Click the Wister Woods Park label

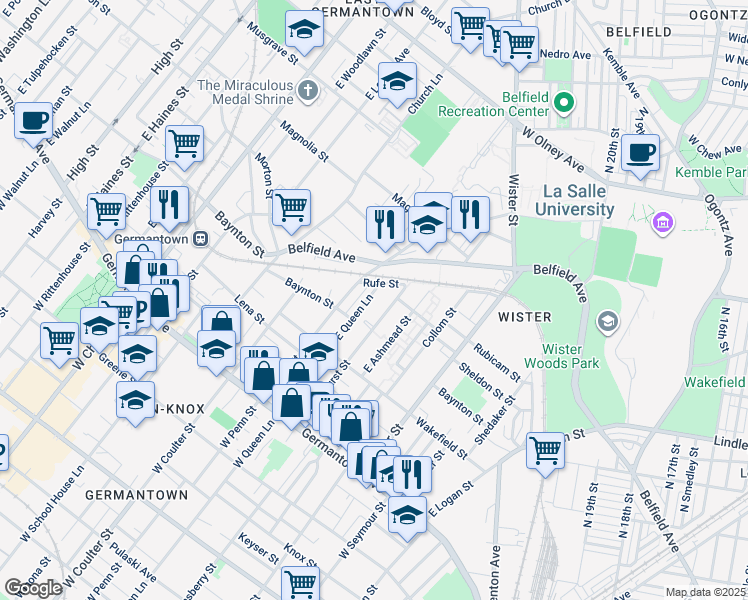point(561,356)
